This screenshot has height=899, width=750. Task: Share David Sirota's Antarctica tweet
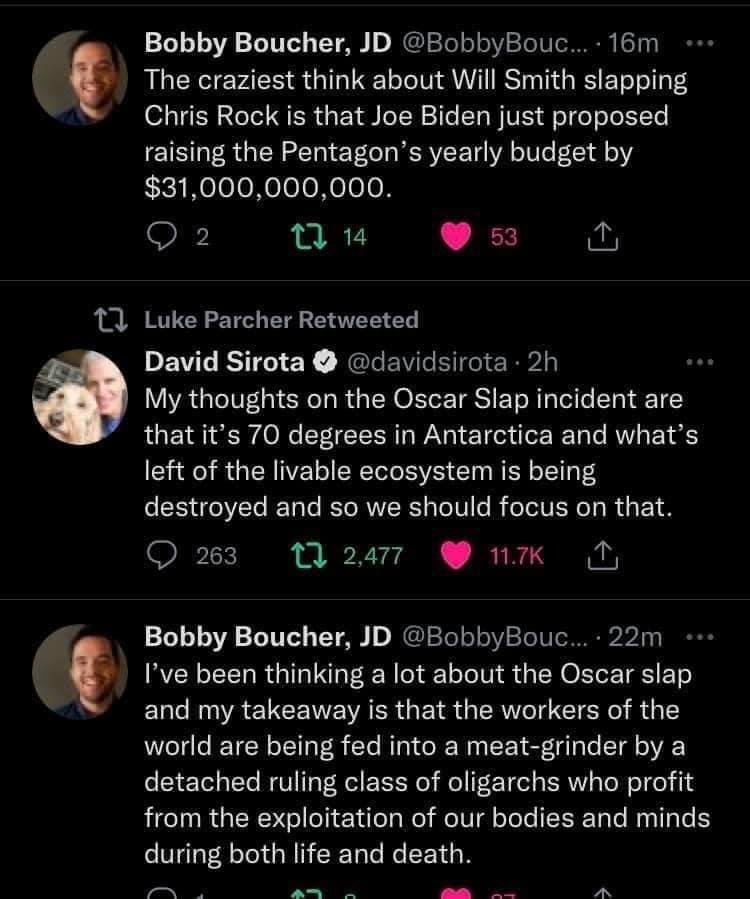tap(602, 555)
